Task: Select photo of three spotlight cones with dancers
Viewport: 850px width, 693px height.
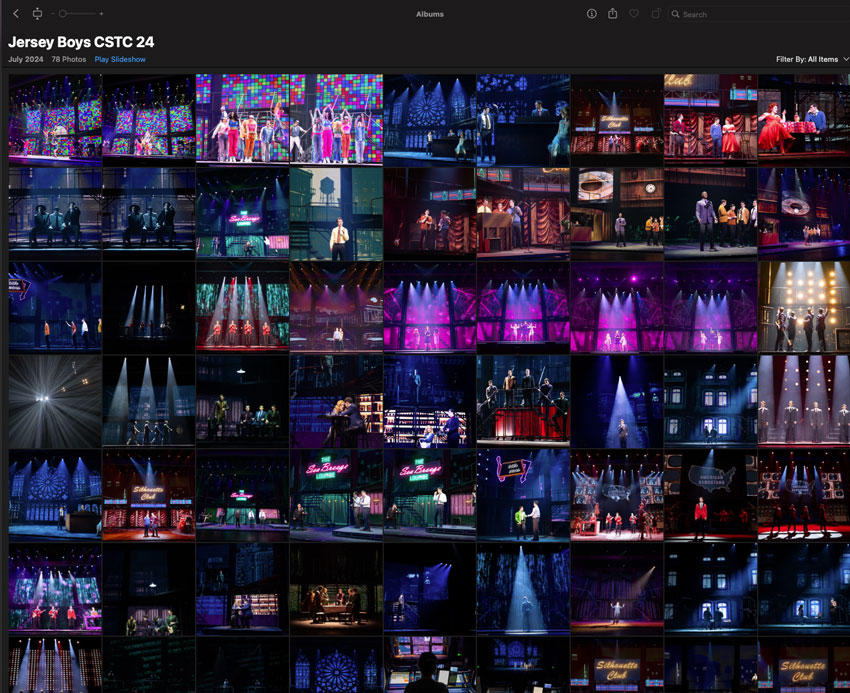Action: click(x=149, y=401)
